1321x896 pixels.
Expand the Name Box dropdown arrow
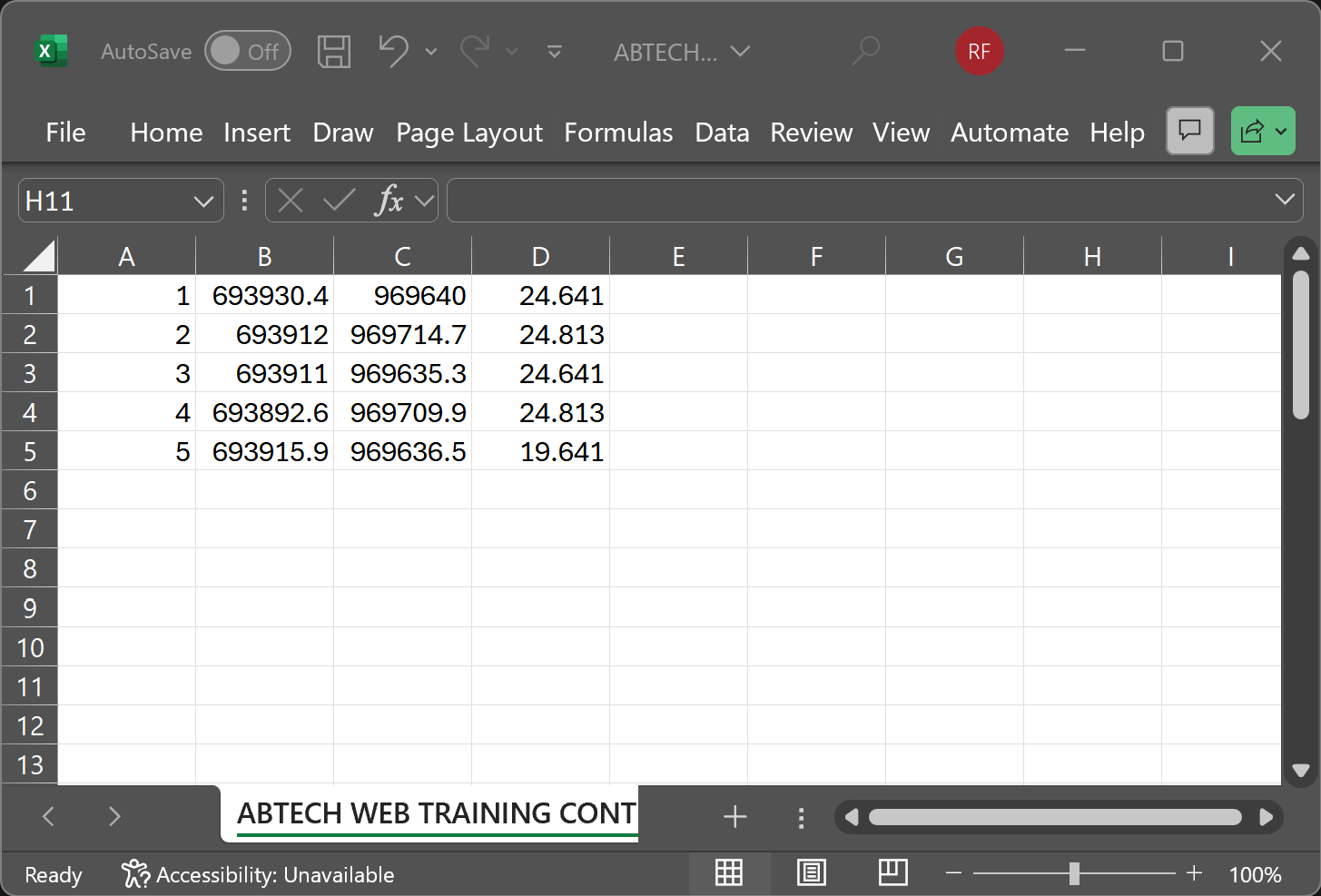pyautogui.click(x=203, y=201)
